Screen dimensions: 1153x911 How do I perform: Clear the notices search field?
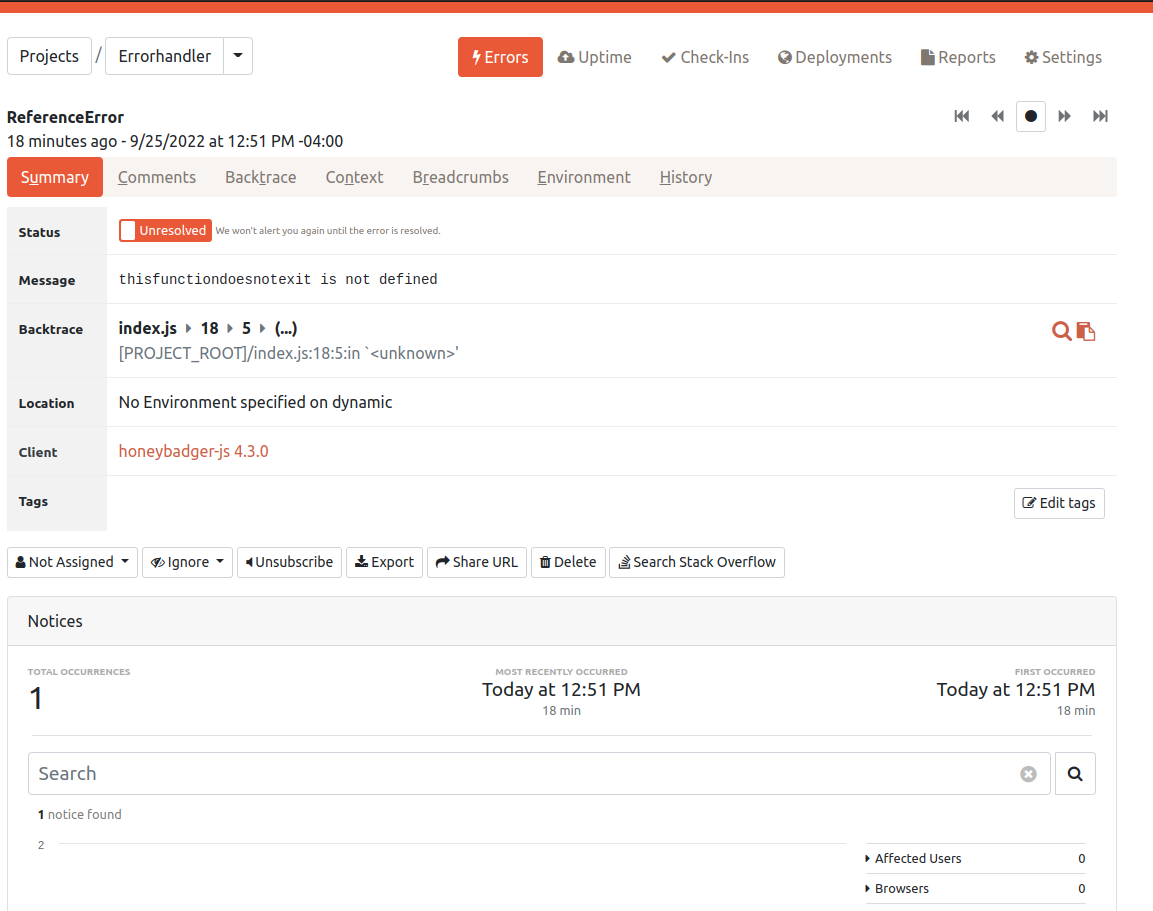click(x=1028, y=774)
